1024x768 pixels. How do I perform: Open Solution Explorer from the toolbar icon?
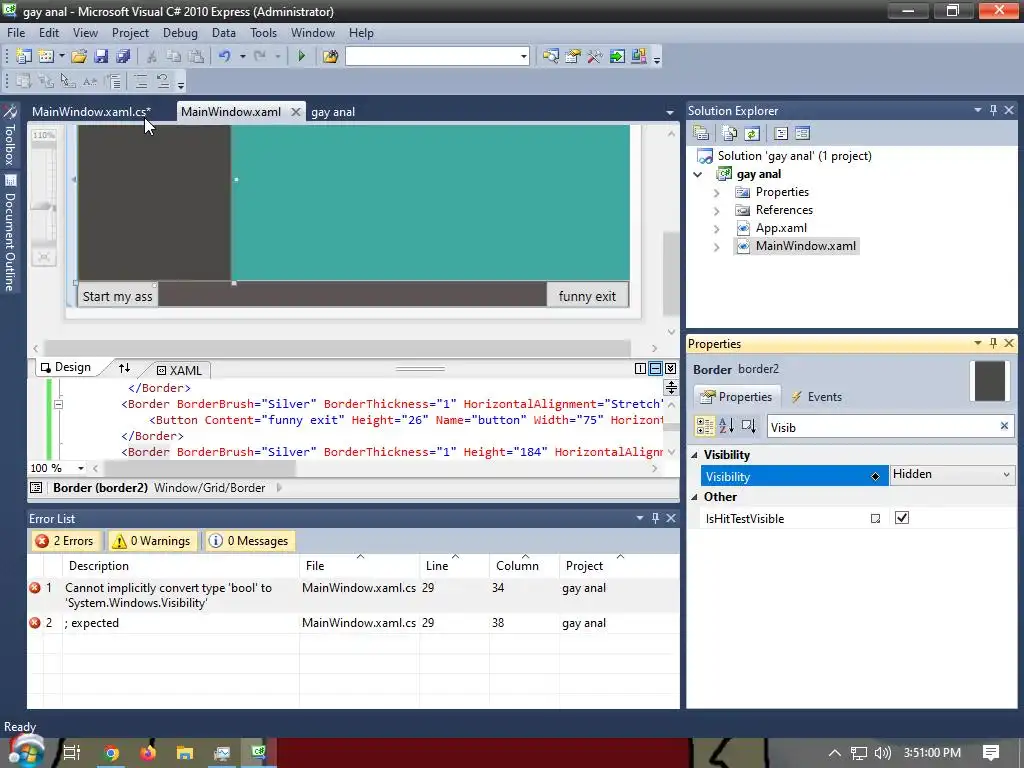[x=551, y=56]
